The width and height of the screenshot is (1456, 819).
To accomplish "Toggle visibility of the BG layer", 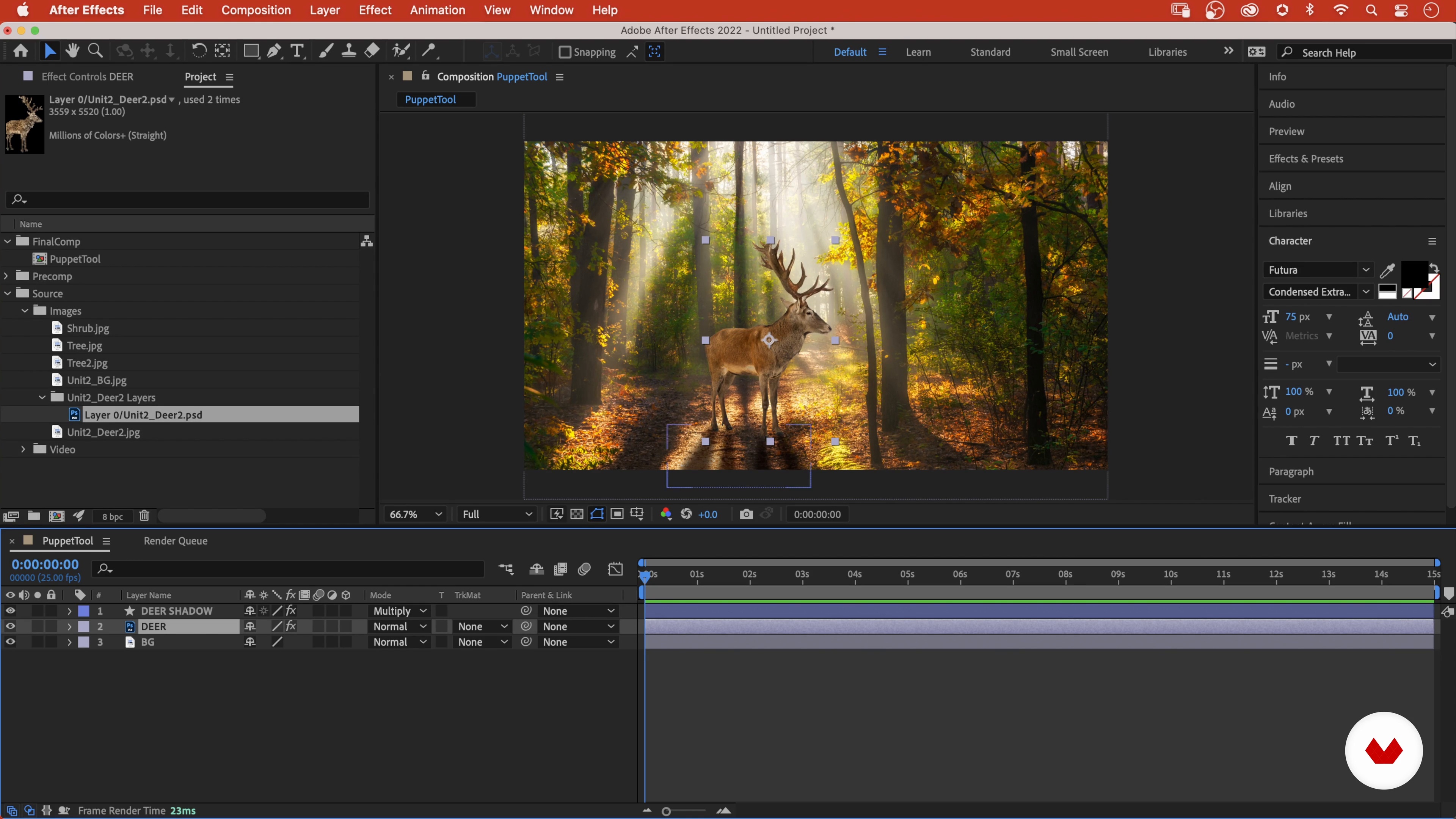I will coord(10,642).
